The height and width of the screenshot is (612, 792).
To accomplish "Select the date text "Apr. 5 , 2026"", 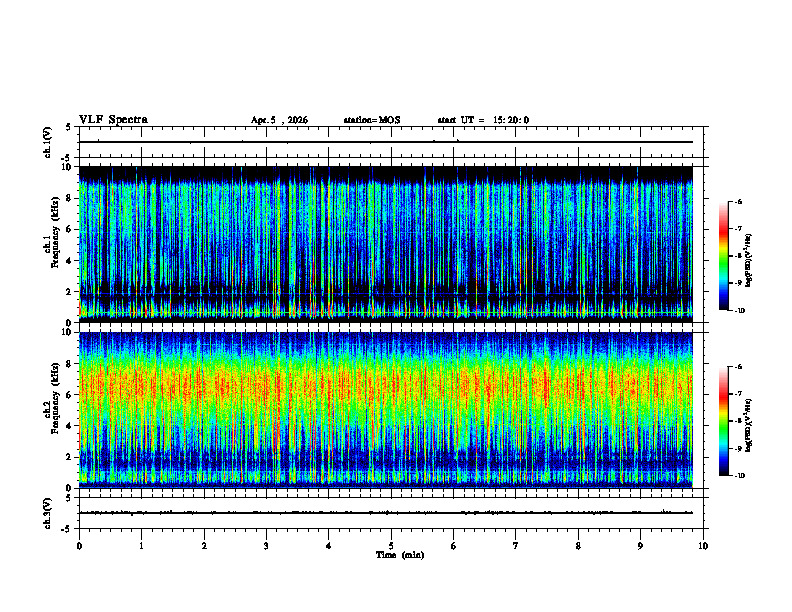I will (x=279, y=120).
